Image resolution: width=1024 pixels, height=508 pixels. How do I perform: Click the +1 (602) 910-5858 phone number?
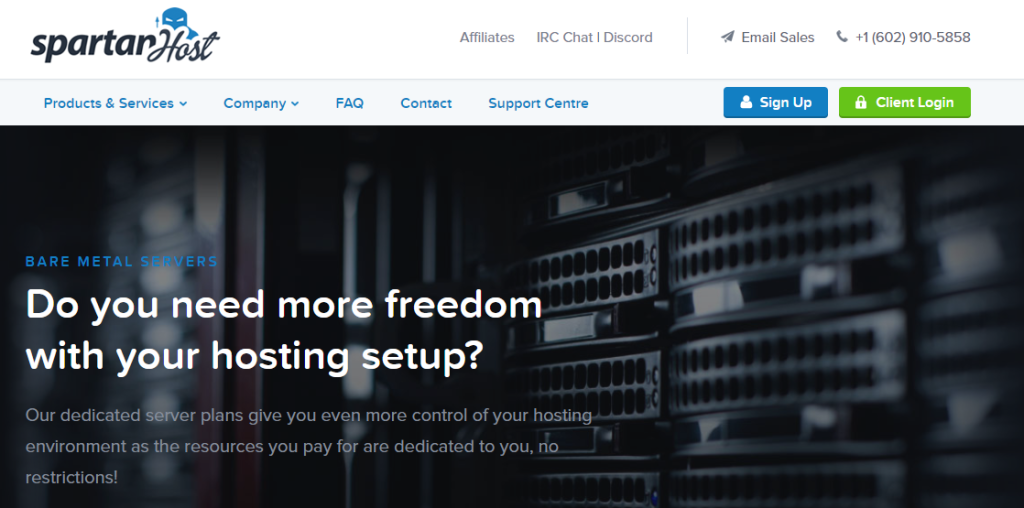pyautogui.click(x=913, y=37)
